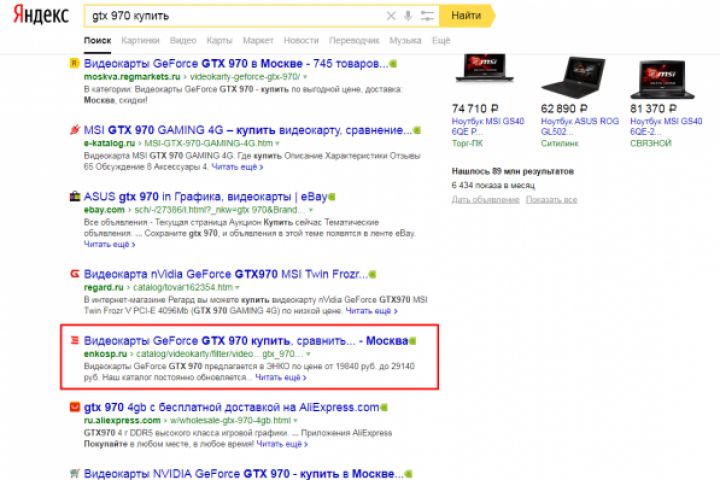Open the Переводчик tab
Viewport: 720px width, 480px height.
354,40
